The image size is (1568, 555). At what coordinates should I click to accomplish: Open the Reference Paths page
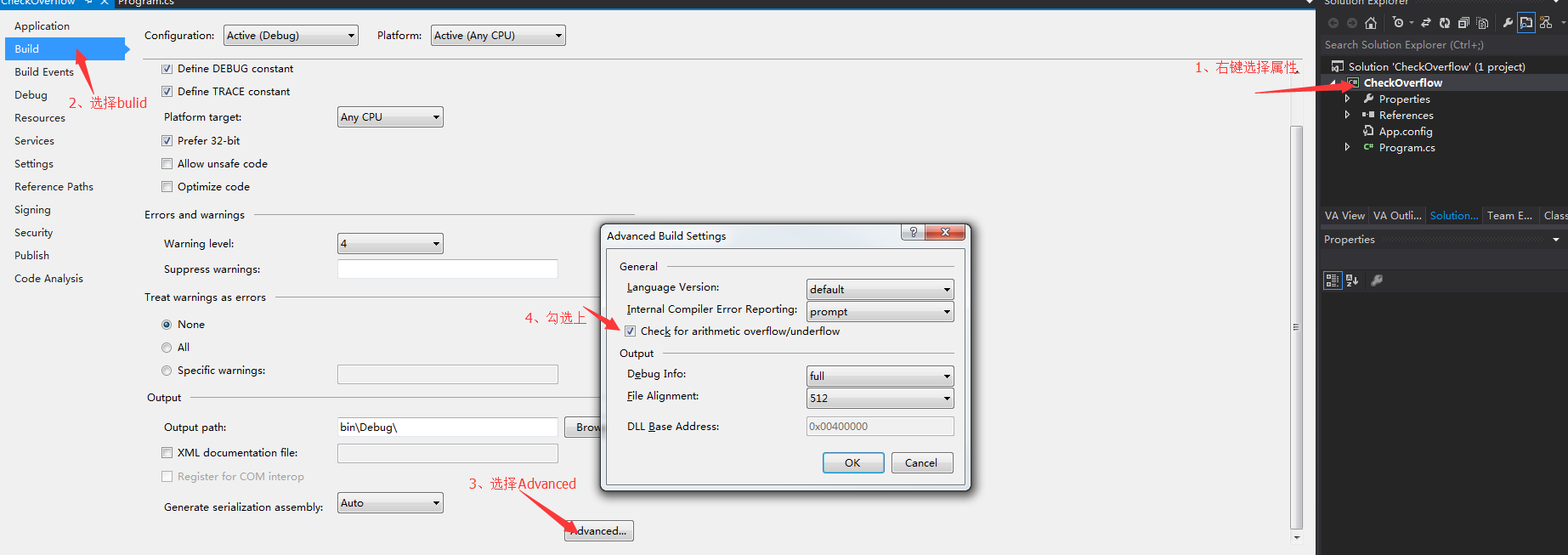(54, 187)
